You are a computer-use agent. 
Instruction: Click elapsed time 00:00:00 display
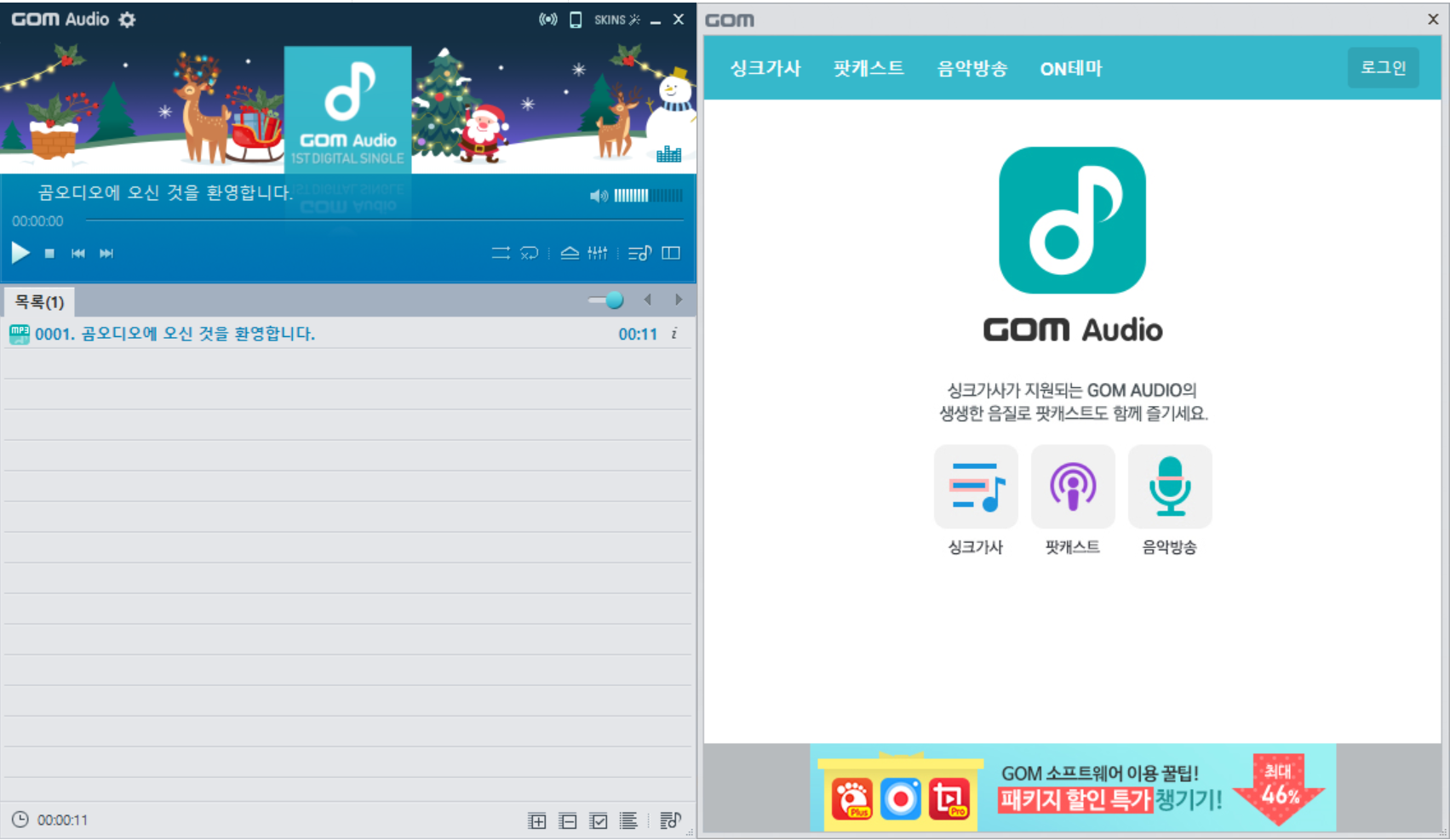(x=37, y=221)
